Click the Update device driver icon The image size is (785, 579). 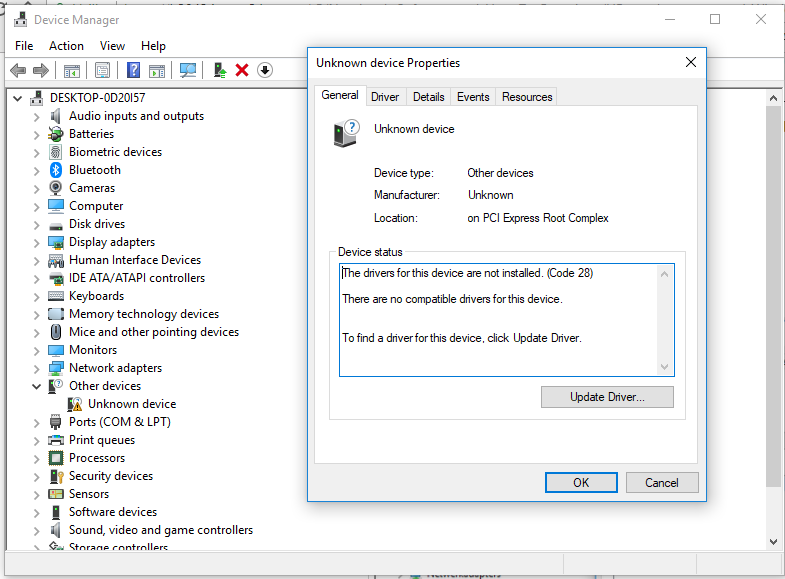[220, 70]
